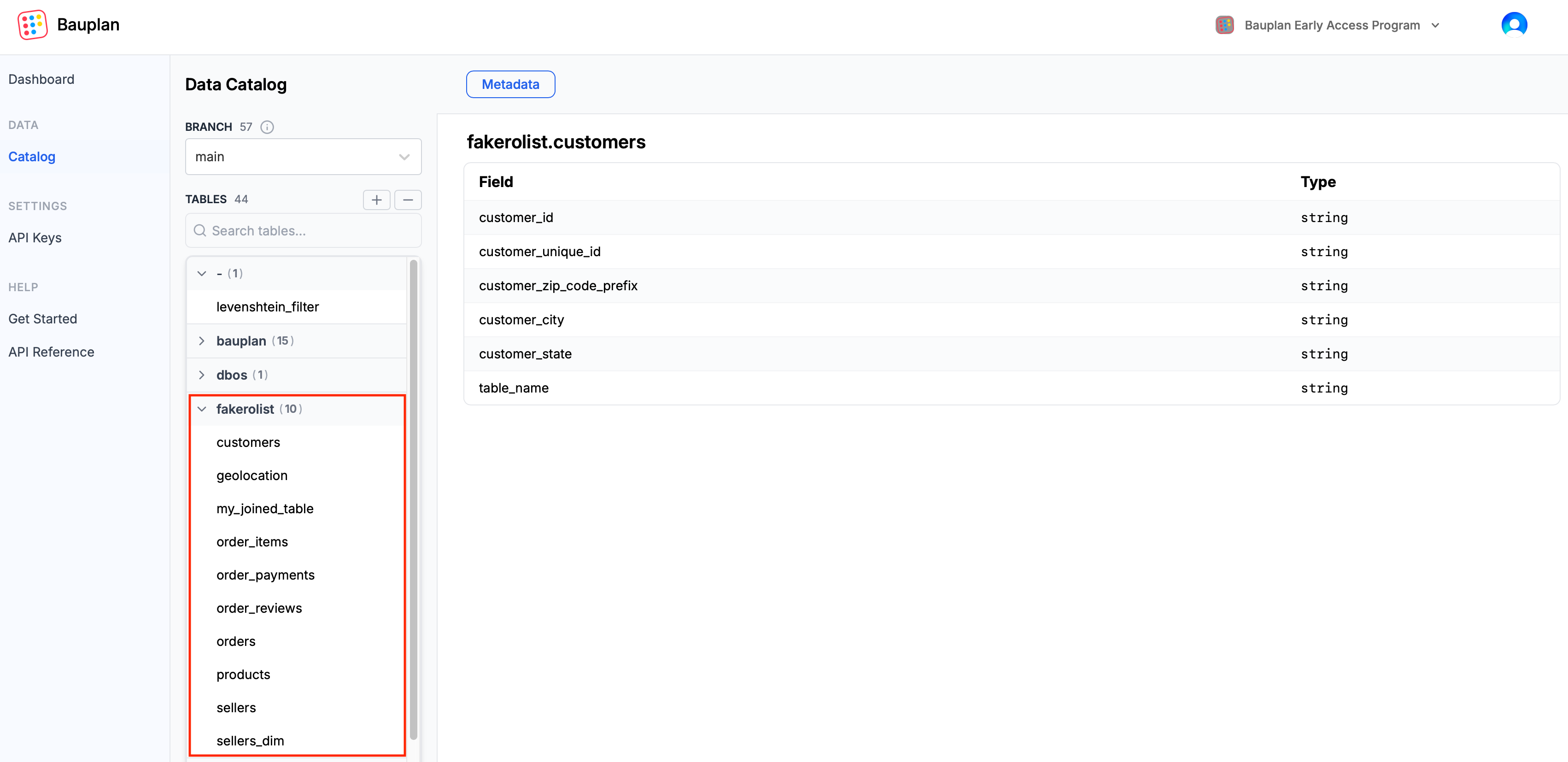The height and width of the screenshot is (762, 1568).
Task: Click the Early Access Program organization icon
Action: [x=1224, y=25]
